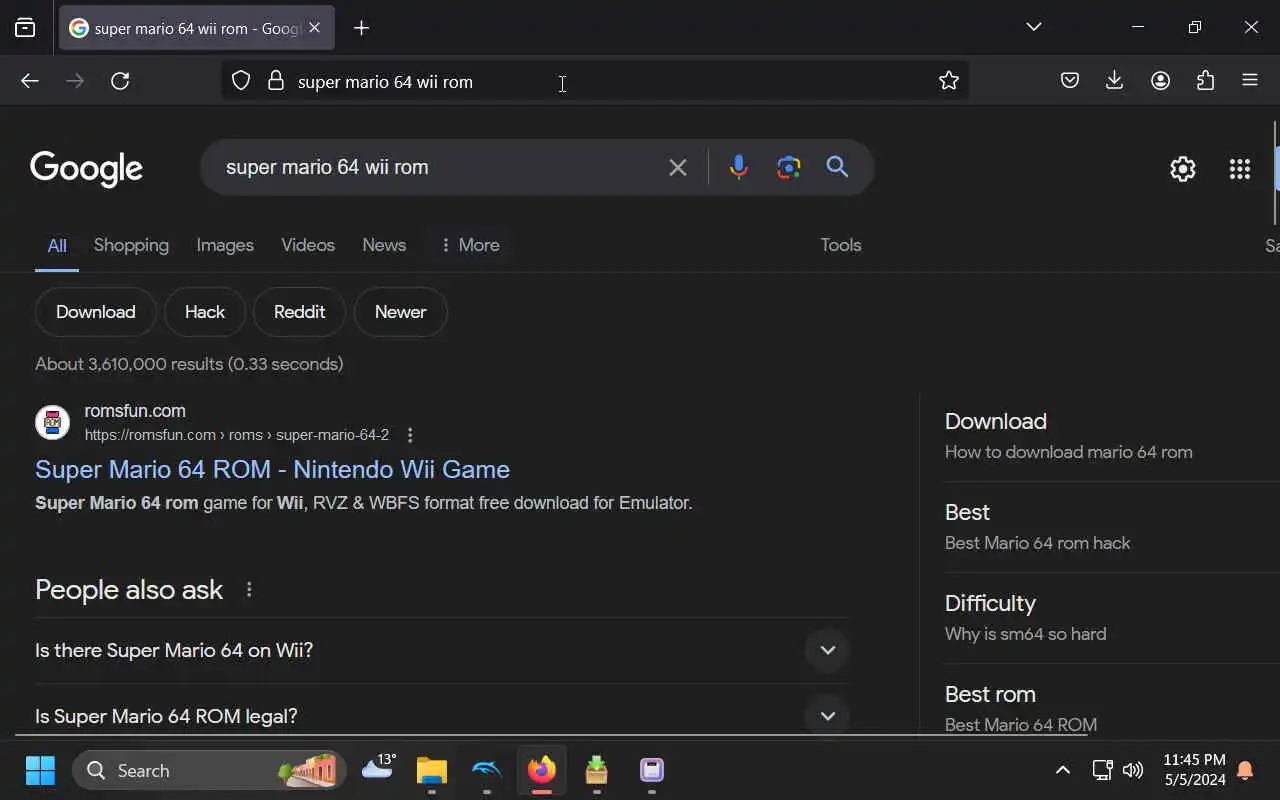1280x800 pixels.
Task: Open the Firefox downloads panel
Action: [1115, 81]
